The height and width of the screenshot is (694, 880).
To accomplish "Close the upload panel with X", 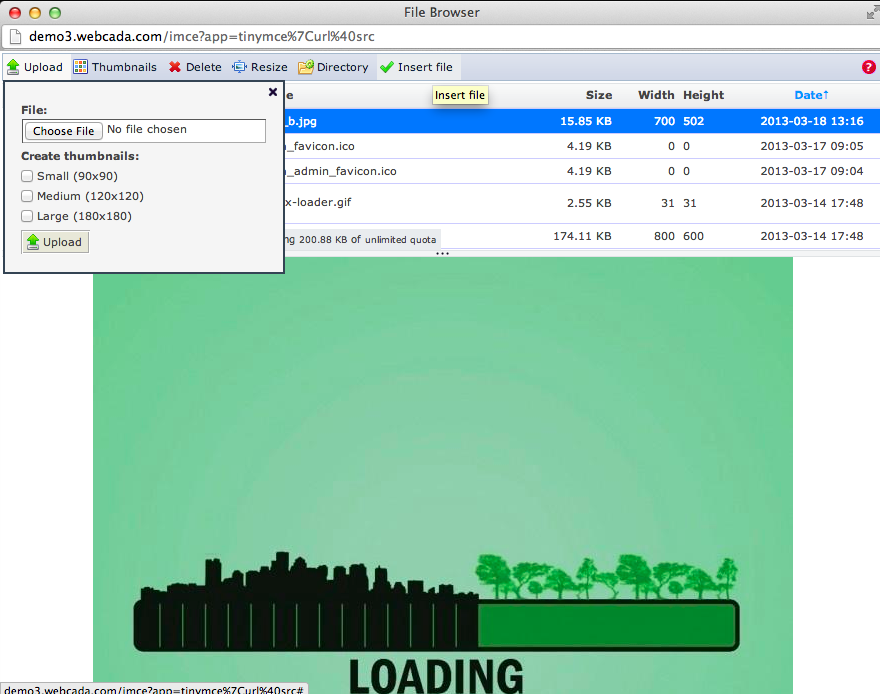I will pos(273,92).
